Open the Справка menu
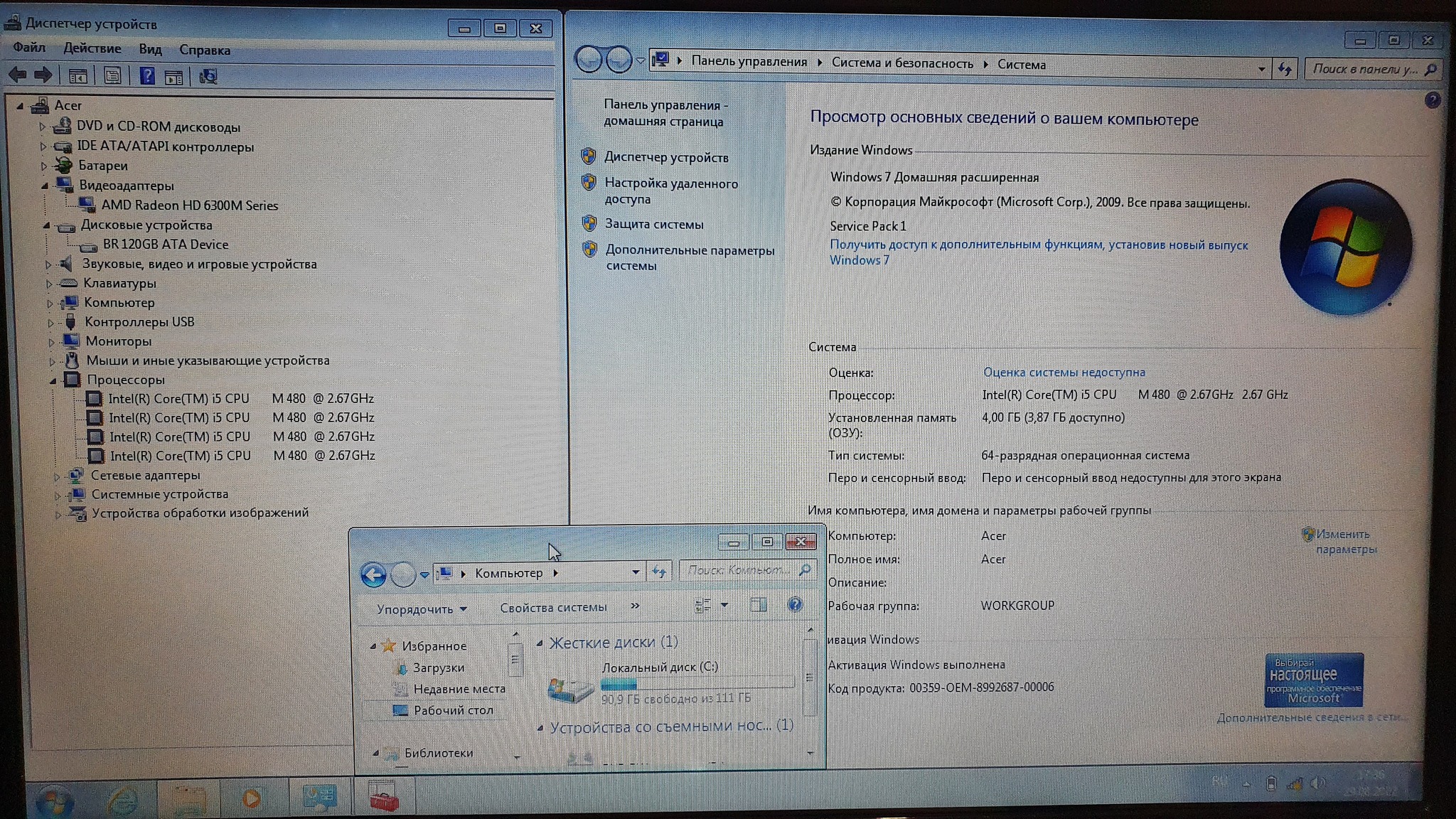 pos(205,50)
